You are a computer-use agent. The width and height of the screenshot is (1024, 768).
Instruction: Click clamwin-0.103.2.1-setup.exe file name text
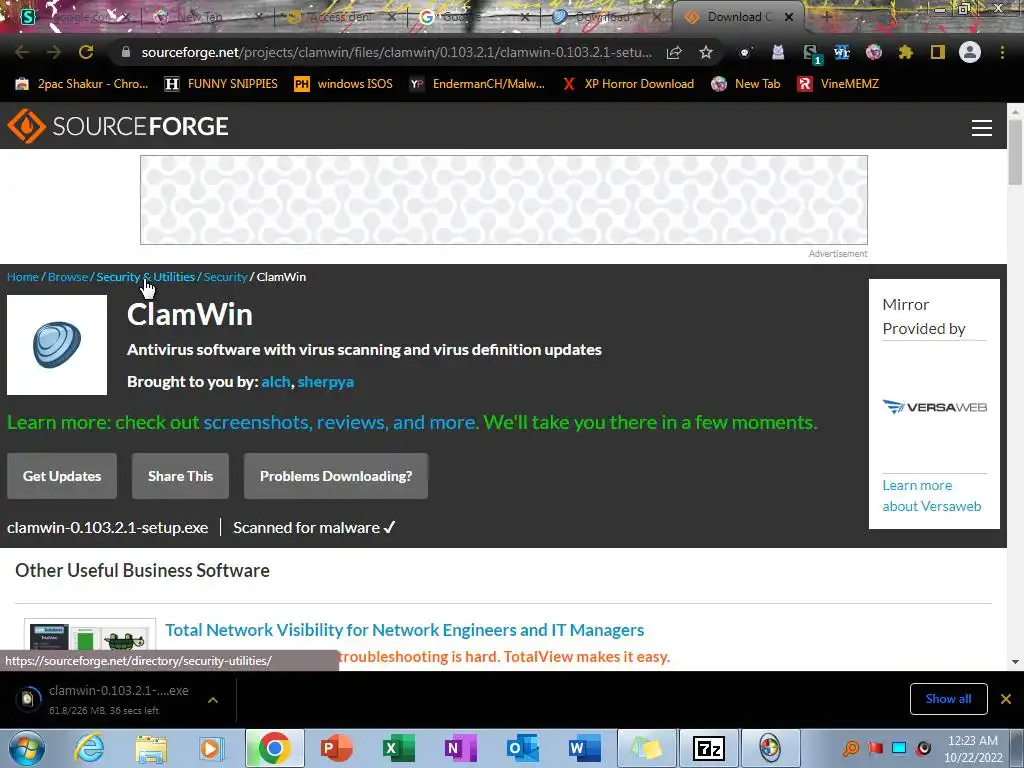[108, 528]
